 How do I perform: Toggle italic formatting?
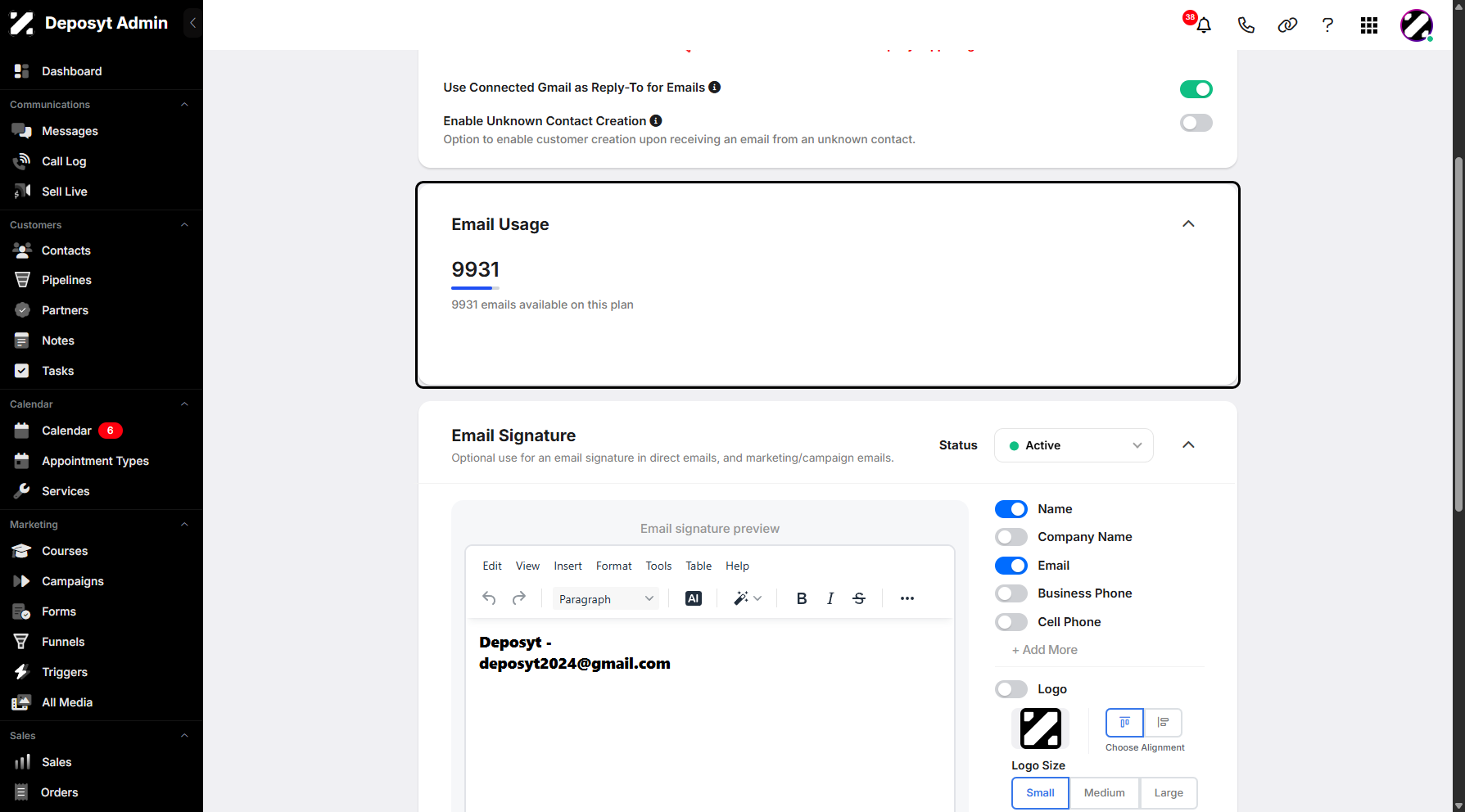[x=830, y=598]
